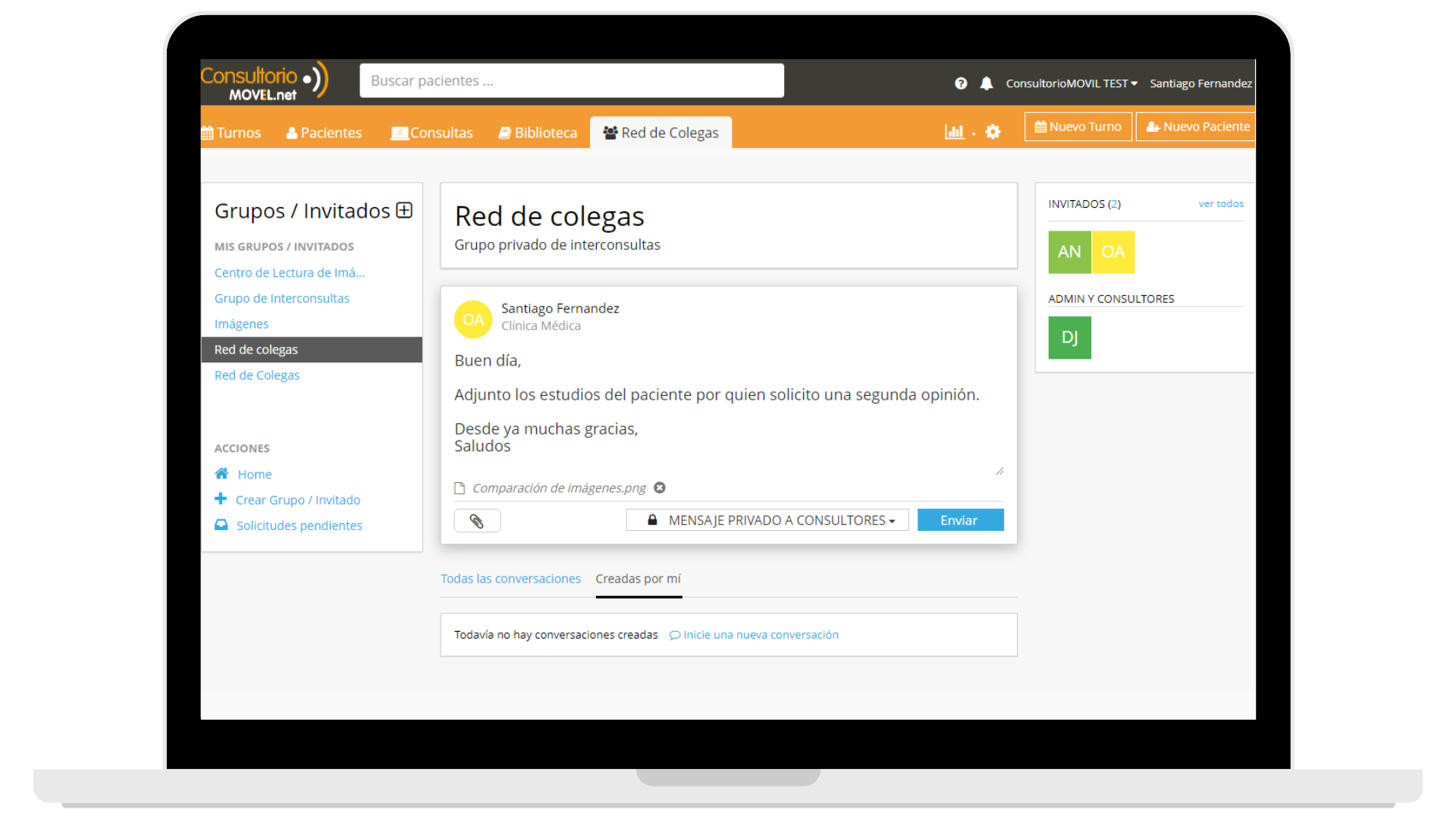Click attached file name Comparación de imágenes.png
The width and height of the screenshot is (1456, 819).
pyautogui.click(x=559, y=488)
